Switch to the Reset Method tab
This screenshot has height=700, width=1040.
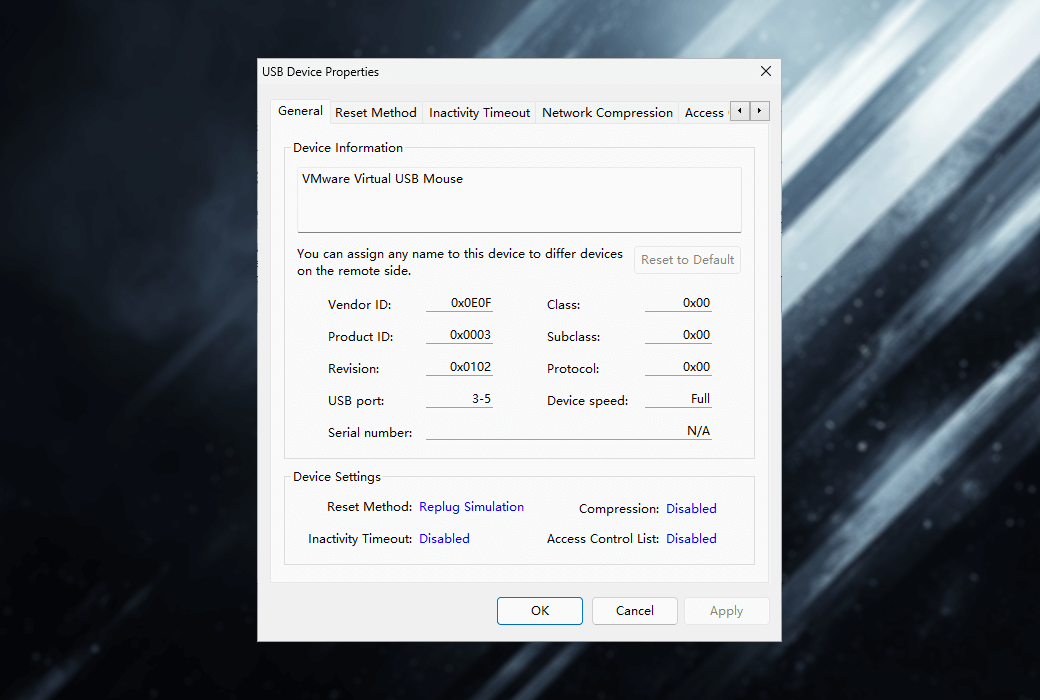point(375,113)
